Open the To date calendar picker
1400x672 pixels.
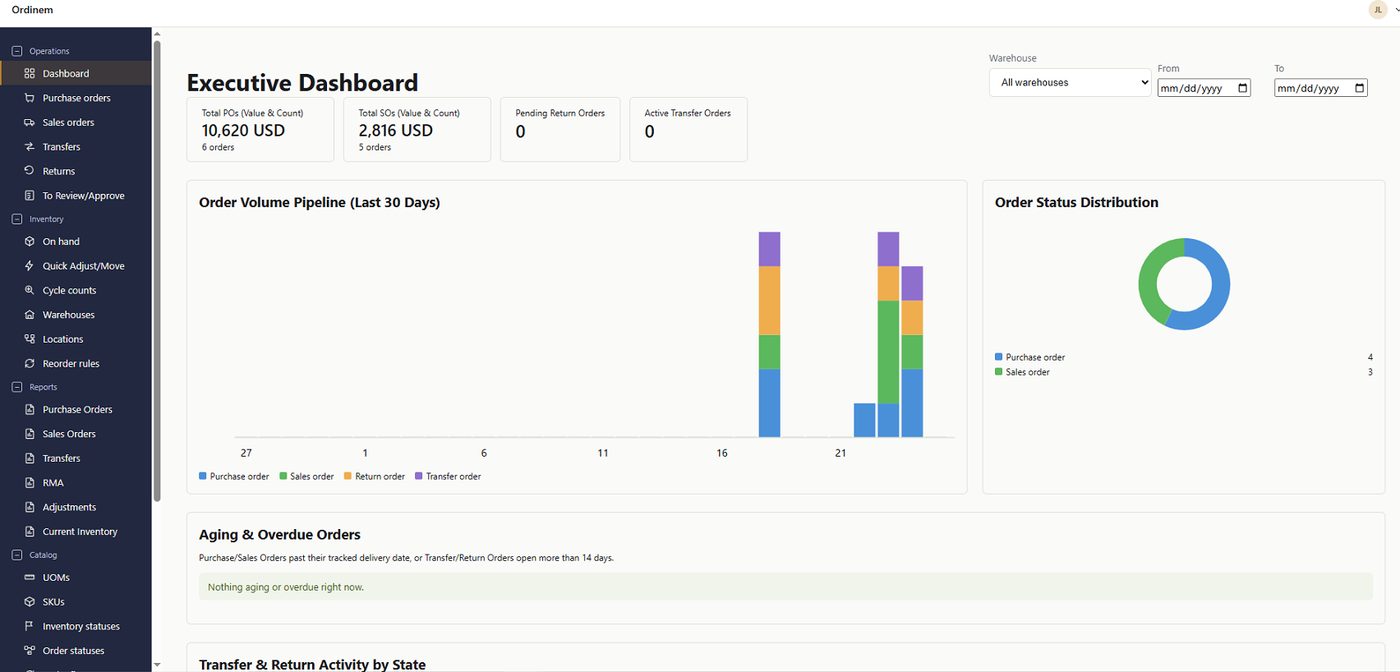1360,88
